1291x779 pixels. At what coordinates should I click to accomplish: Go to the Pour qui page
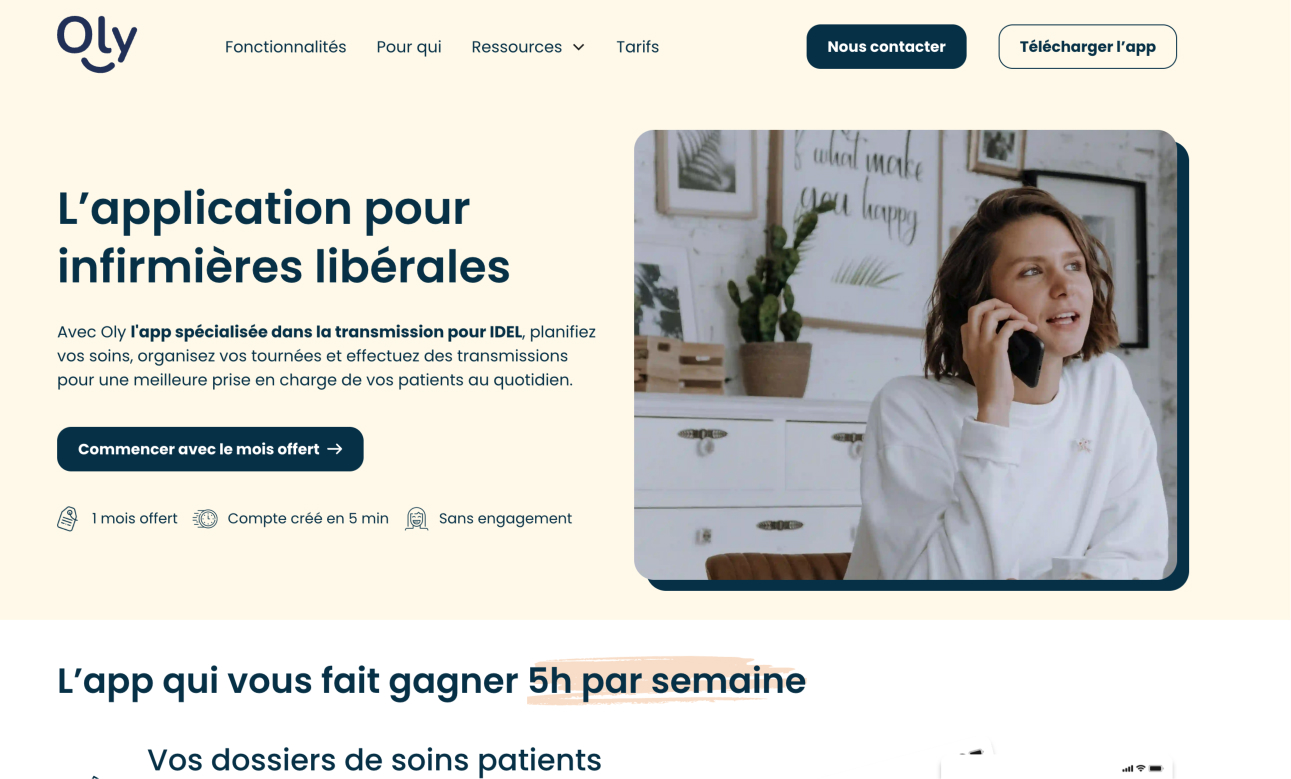pyautogui.click(x=409, y=47)
